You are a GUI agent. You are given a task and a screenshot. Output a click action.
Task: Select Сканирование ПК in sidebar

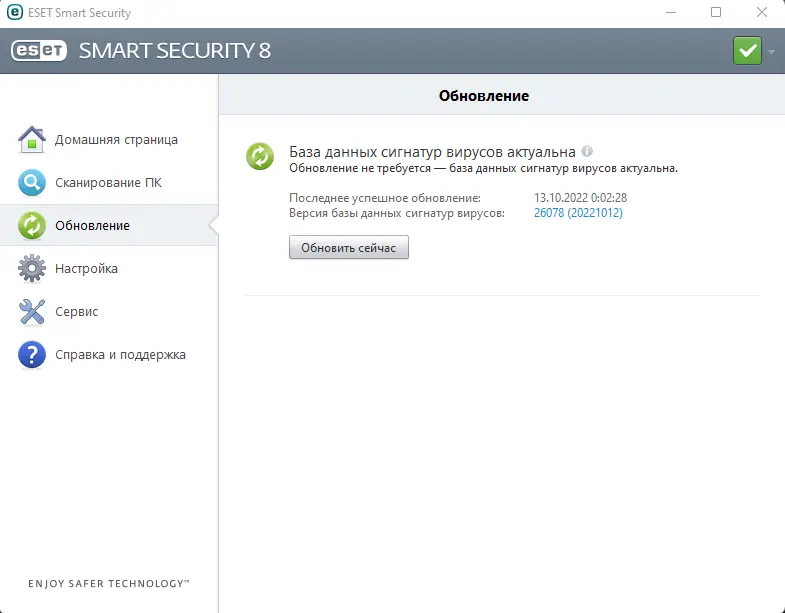pos(108,183)
